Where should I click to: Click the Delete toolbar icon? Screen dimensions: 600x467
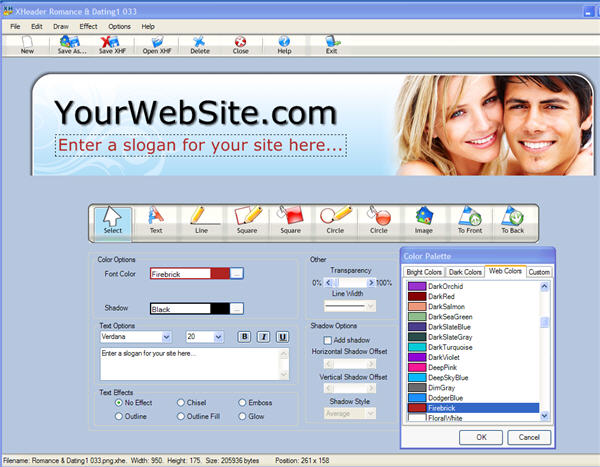coord(200,43)
